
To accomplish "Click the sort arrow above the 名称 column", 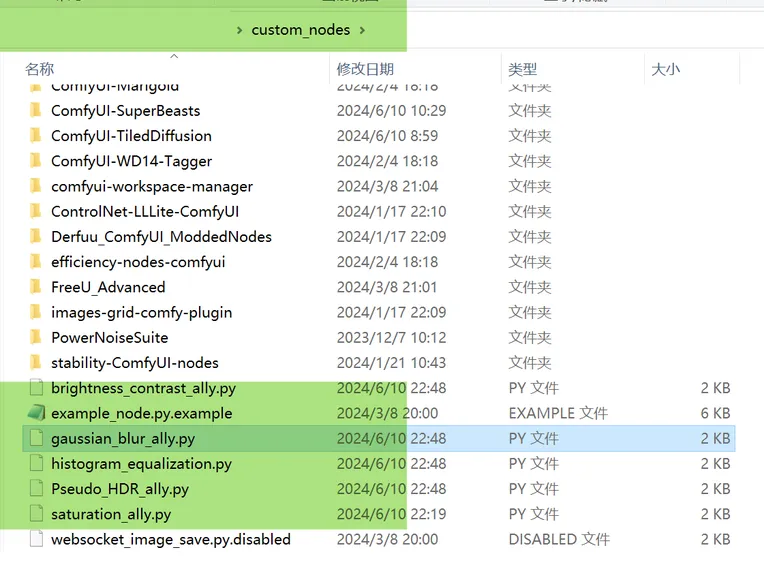I will [x=174, y=57].
